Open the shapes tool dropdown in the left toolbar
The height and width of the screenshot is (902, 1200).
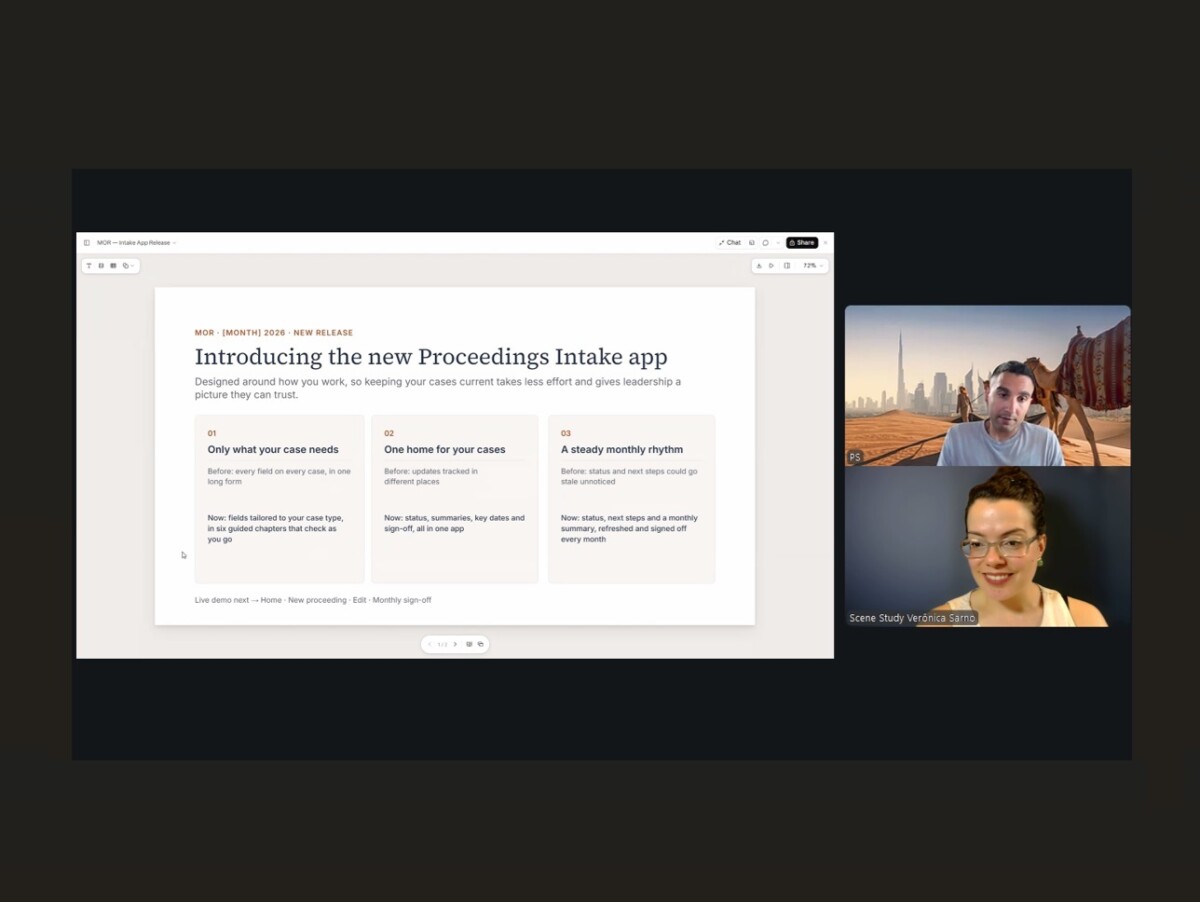[x=127, y=266]
